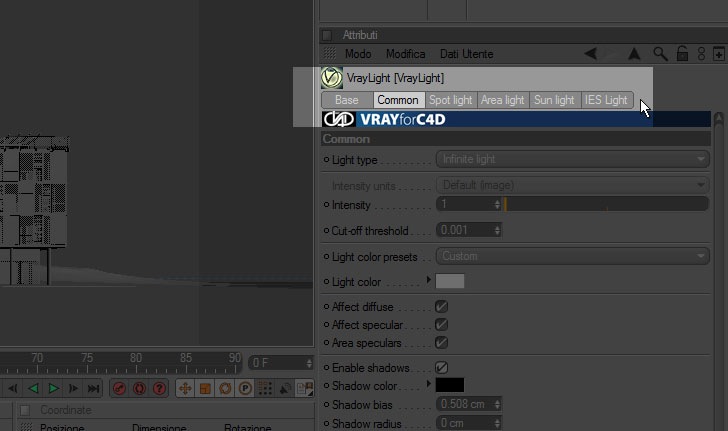Toggle the padlock lock icon in Attributi
The height and width of the screenshot is (431, 728).
[682, 54]
